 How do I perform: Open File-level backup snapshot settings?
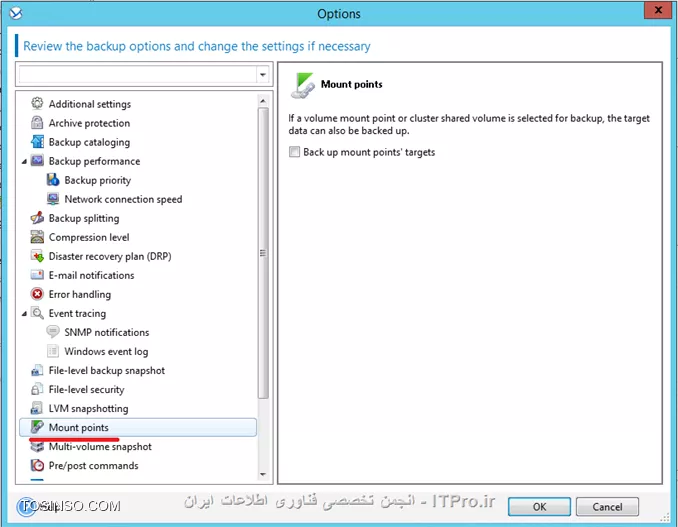107,370
